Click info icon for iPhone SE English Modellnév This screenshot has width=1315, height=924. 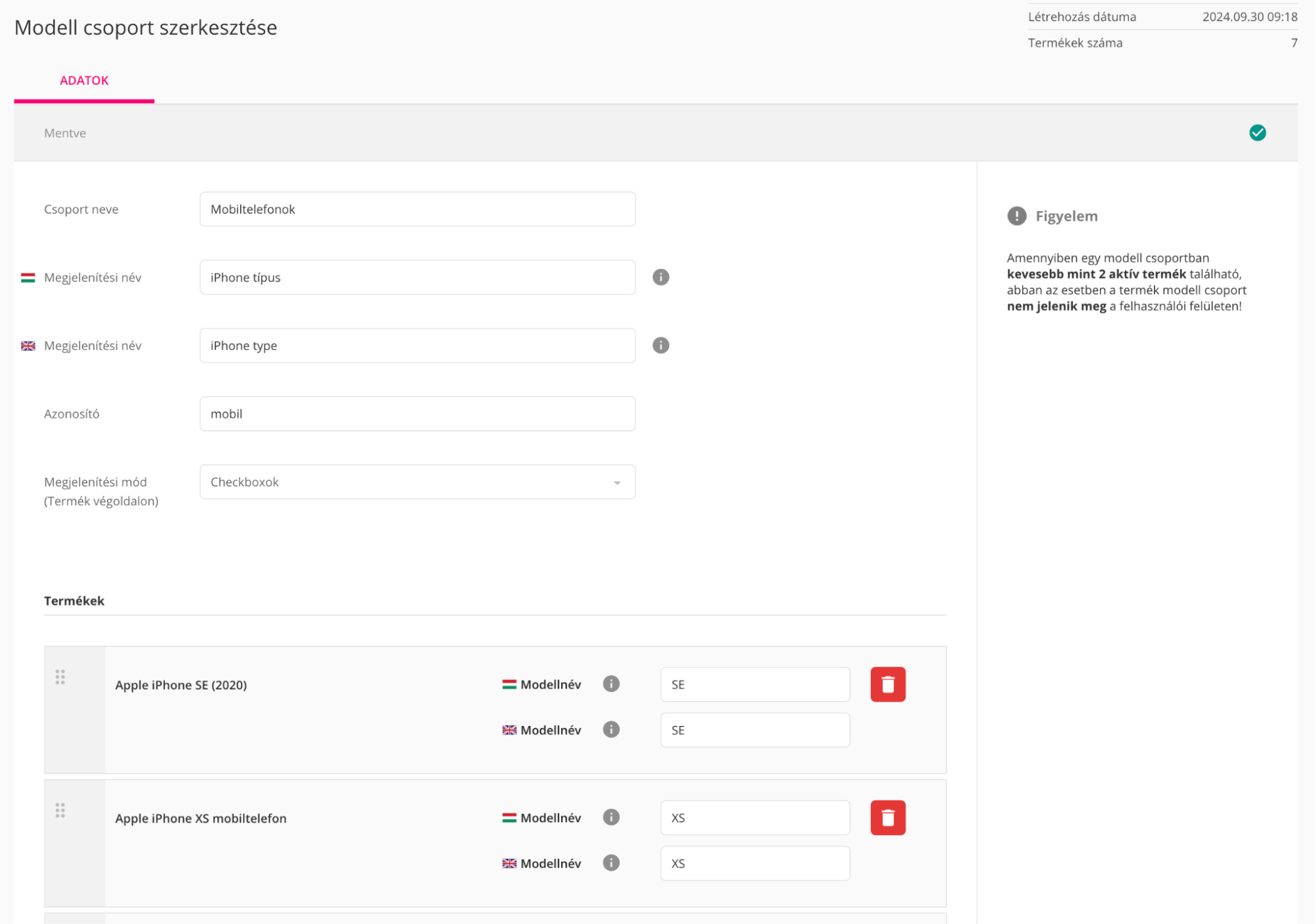pyautogui.click(x=611, y=729)
